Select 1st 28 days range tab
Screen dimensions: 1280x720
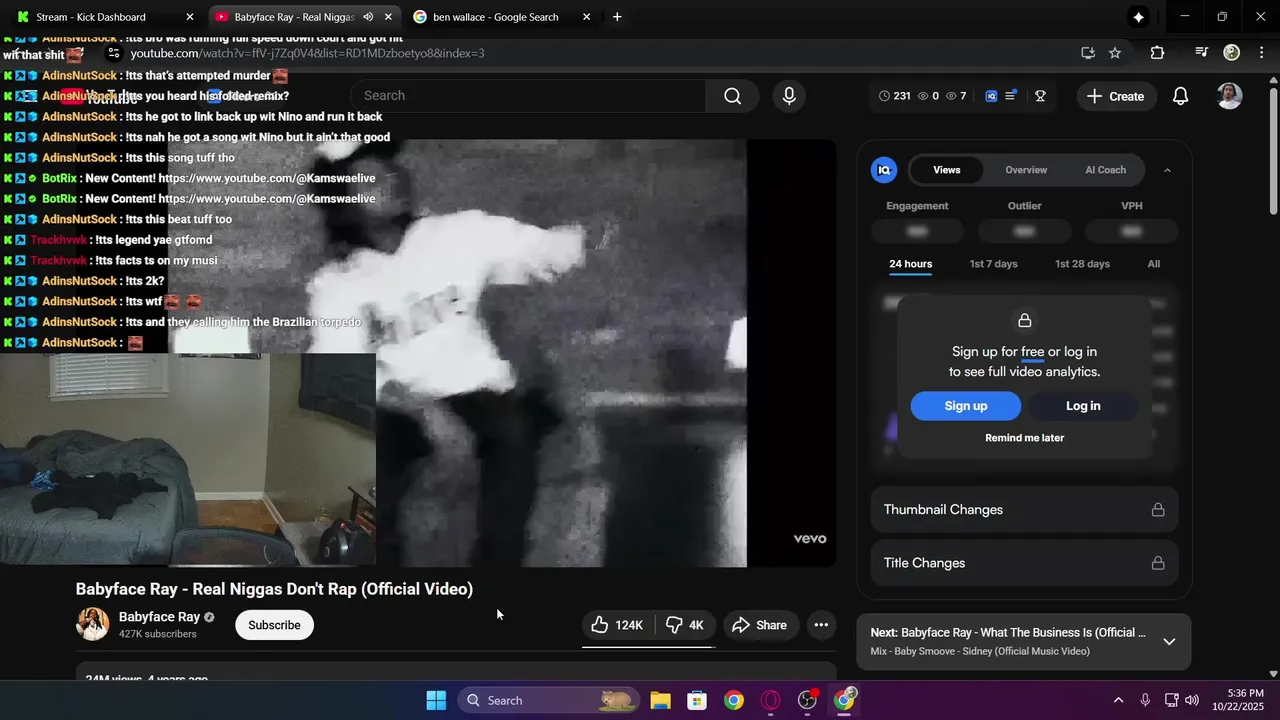[1082, 264]
